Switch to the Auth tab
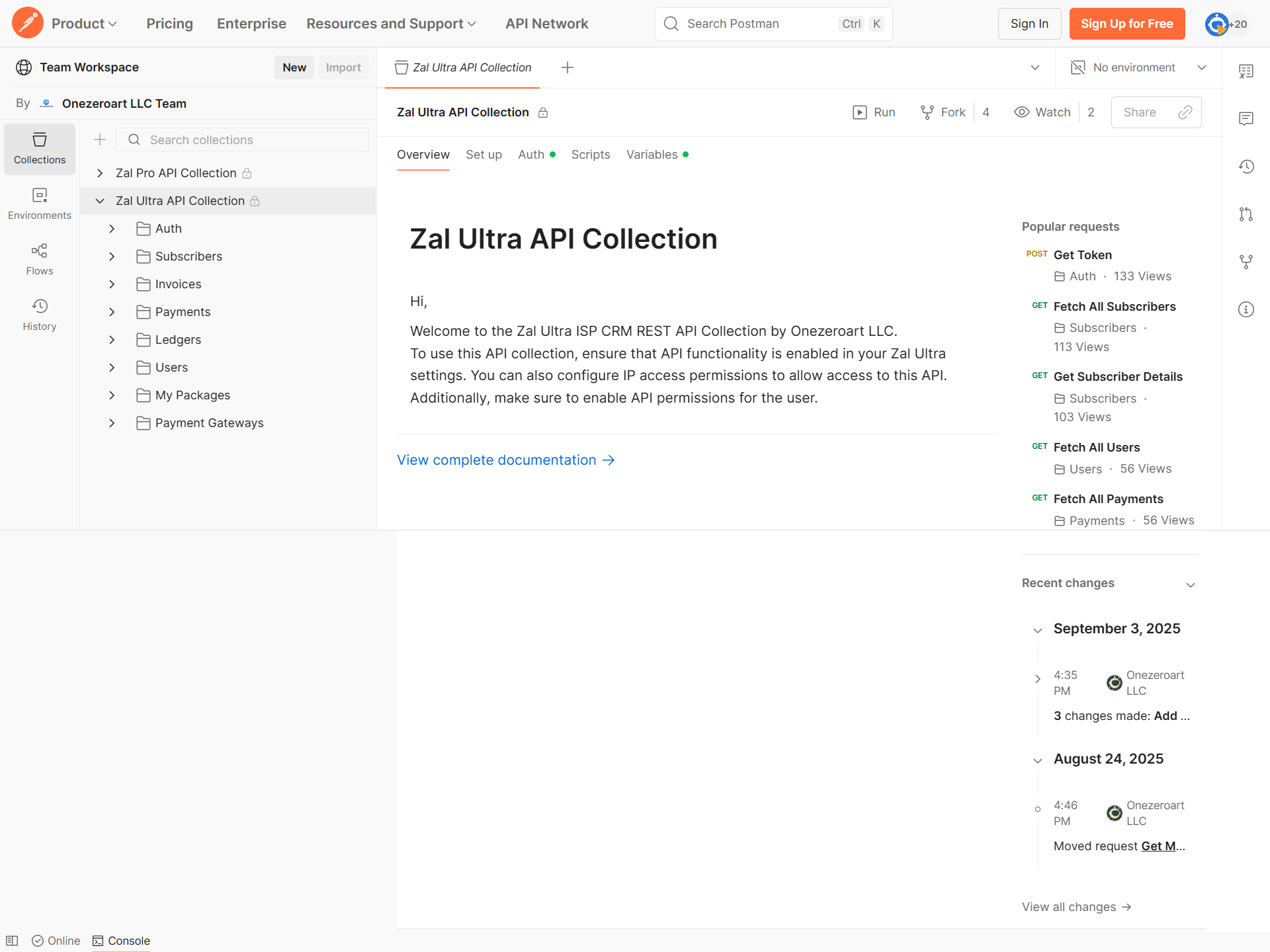 click(x=536, y=155)
